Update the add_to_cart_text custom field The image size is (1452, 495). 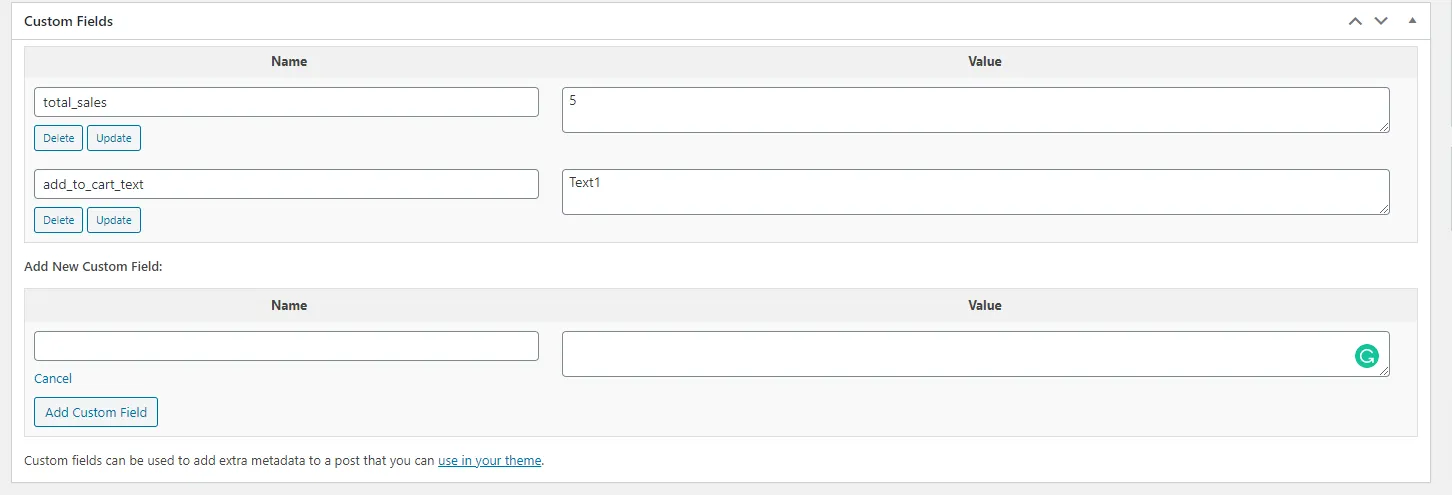(x=114, y=220)
